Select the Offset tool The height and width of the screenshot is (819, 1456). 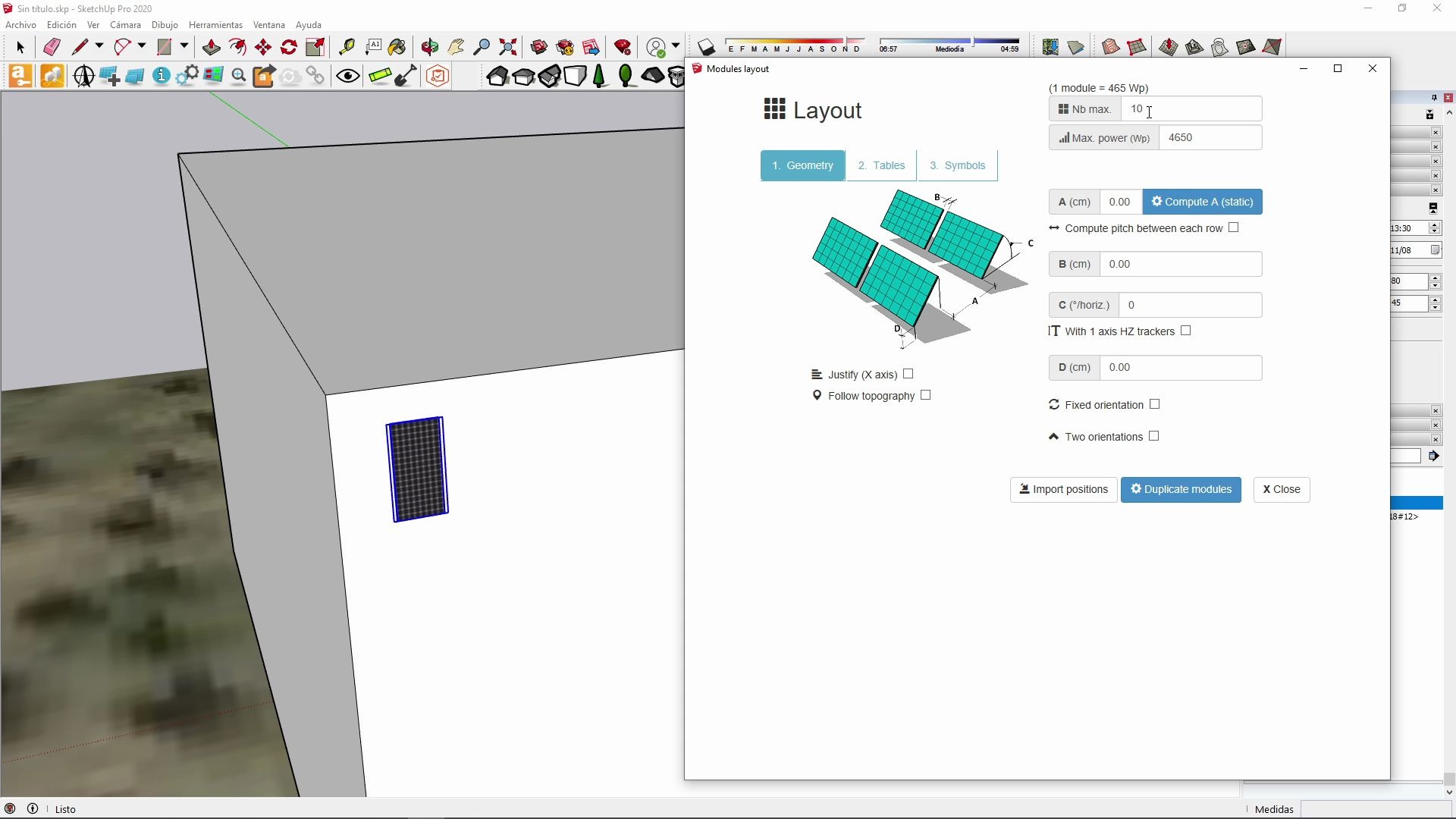coord(237,47)
